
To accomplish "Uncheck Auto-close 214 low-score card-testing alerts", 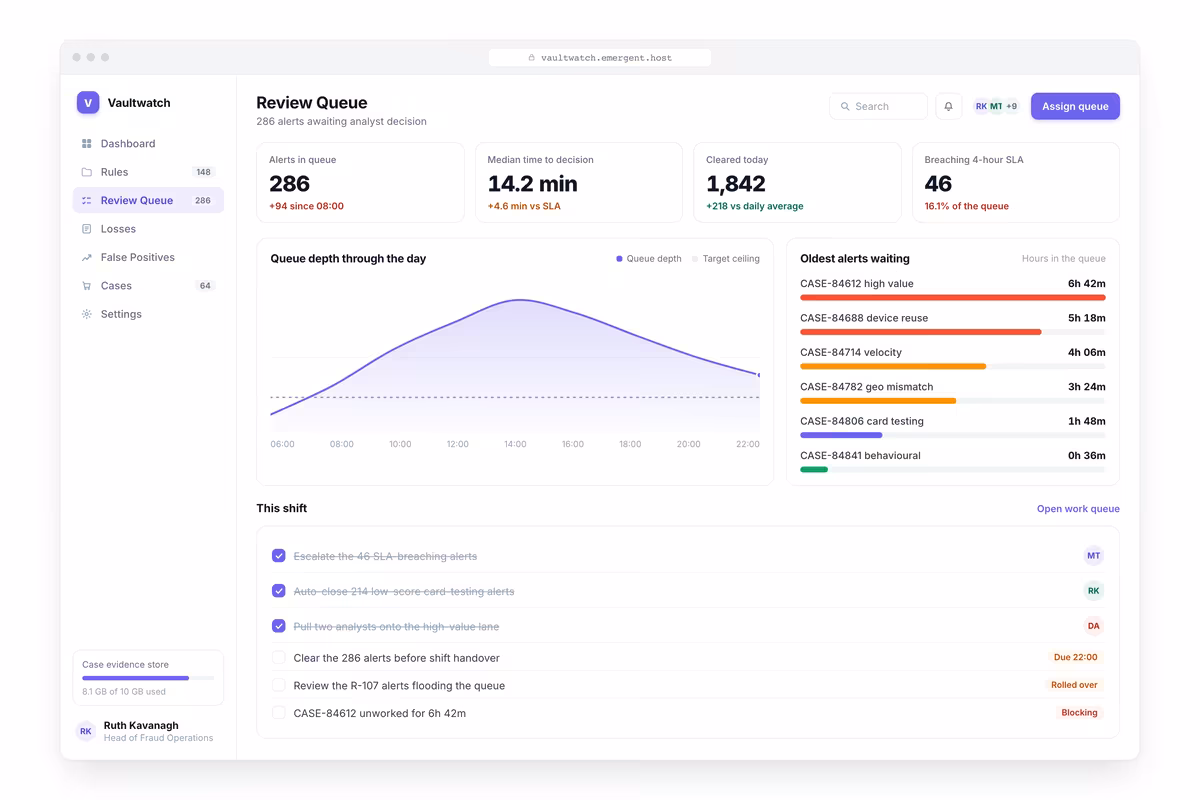I will coord(279,591).
